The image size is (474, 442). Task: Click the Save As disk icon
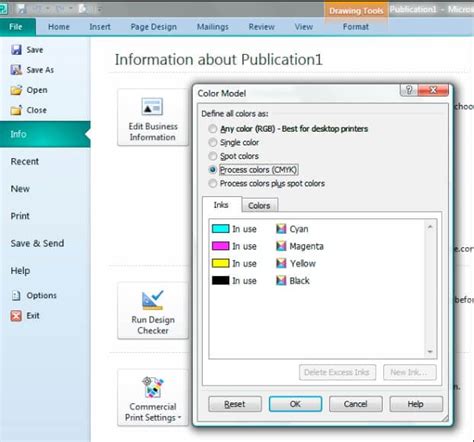[x=16, y=70]
